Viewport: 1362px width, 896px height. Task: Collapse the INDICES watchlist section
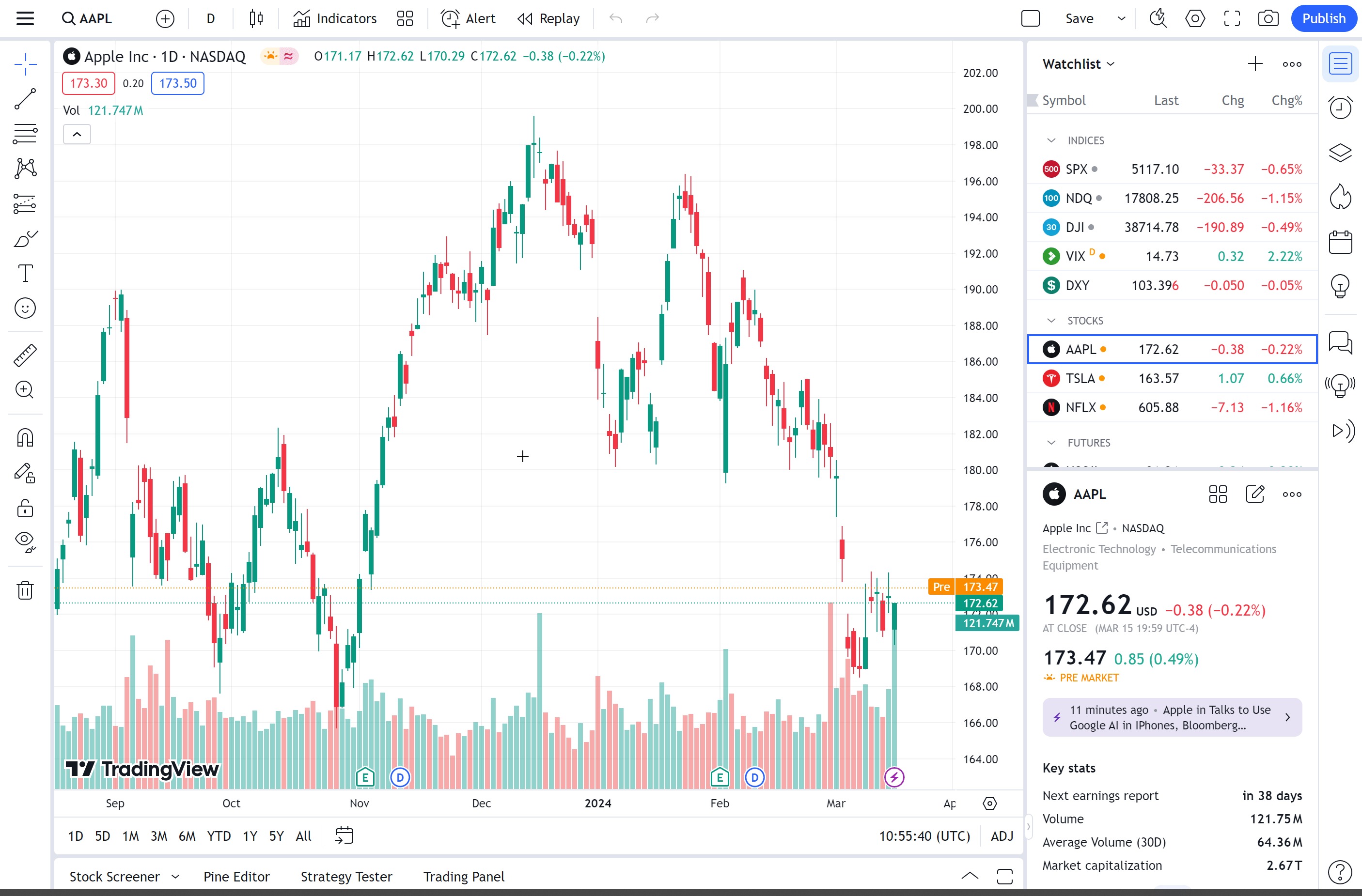[x=1050, y=141]
